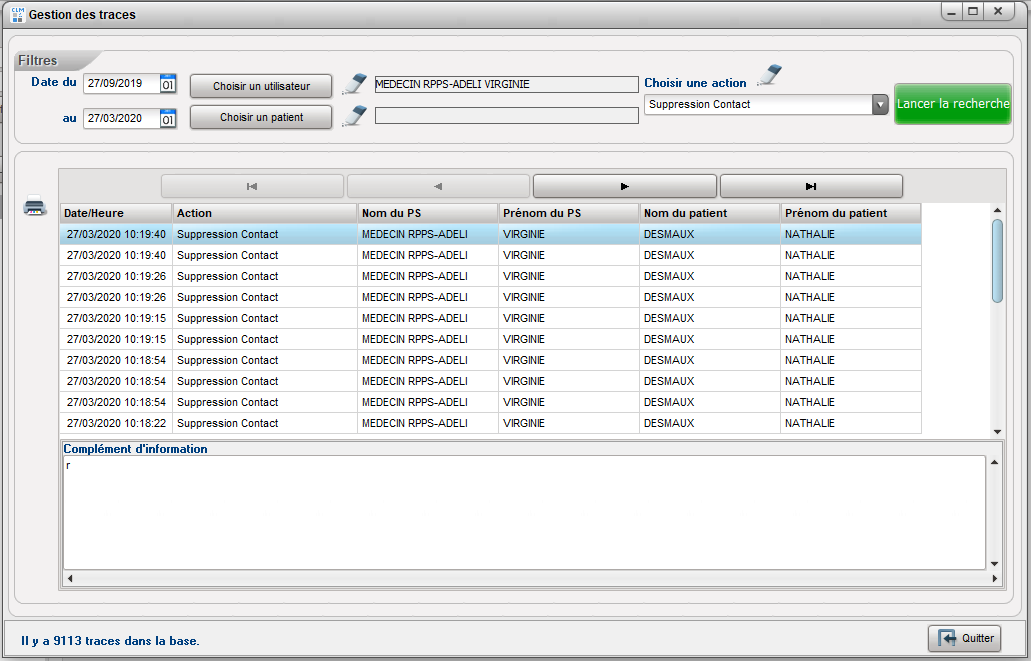Clear the selected user with eraser icon
This screenshot has width=1031, height=661.
[354, 84]
